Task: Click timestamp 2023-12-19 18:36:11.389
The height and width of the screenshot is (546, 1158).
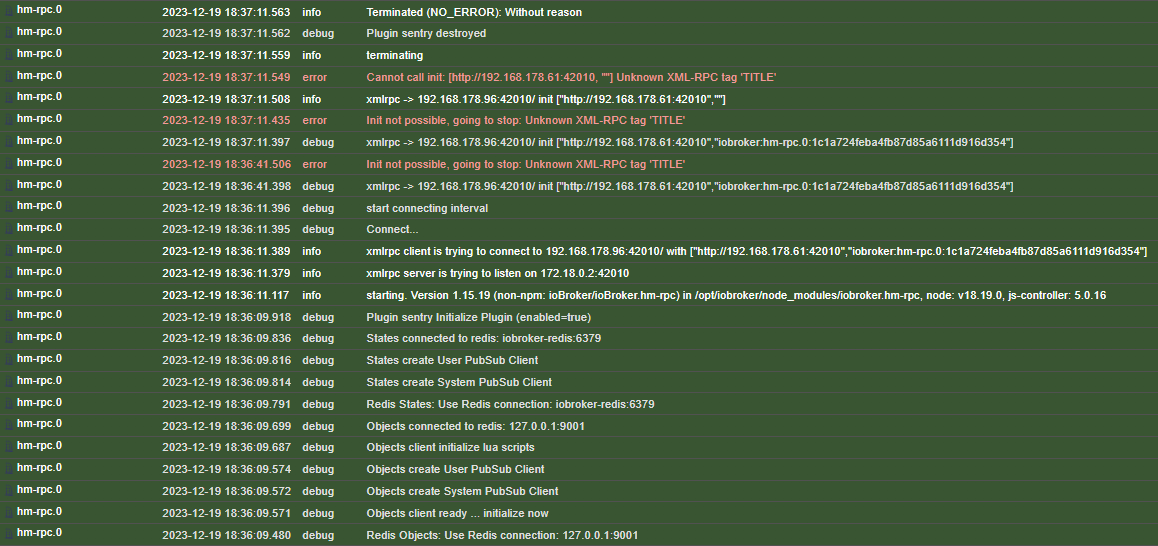Action: click(x=226, y=252)
